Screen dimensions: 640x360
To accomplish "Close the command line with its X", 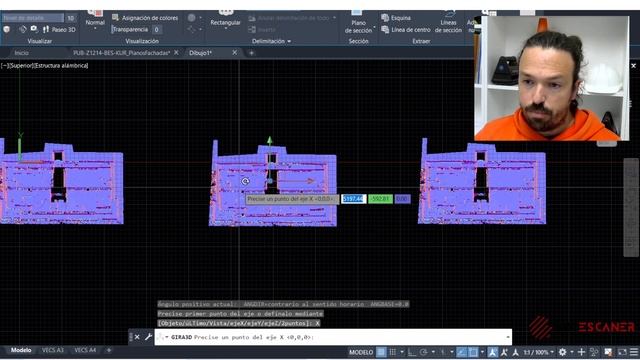I will [x=137, y=337].
